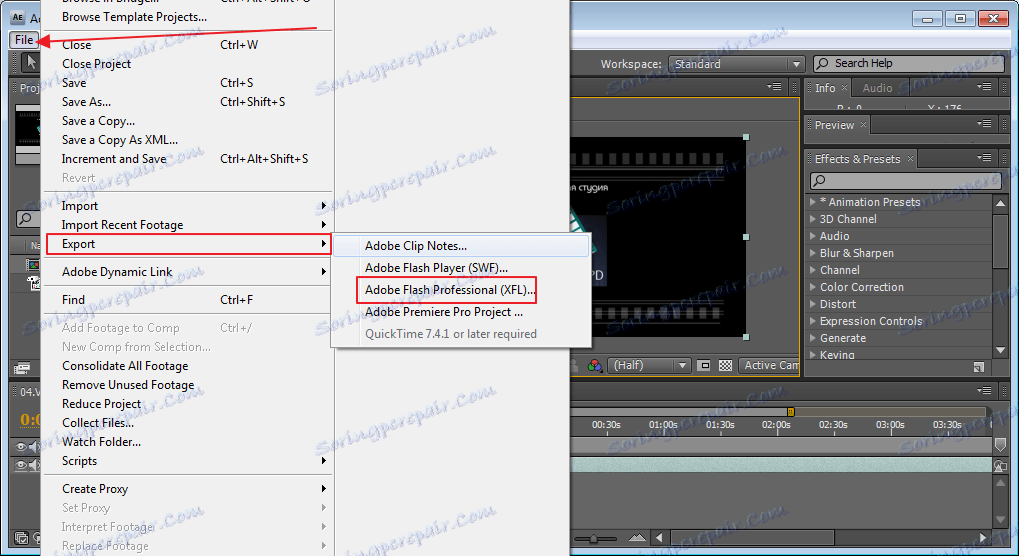The width and height of the screenshot is (1019, 556).
Task: Open the Active Camera view dropdown
Action: coord(769,366)
